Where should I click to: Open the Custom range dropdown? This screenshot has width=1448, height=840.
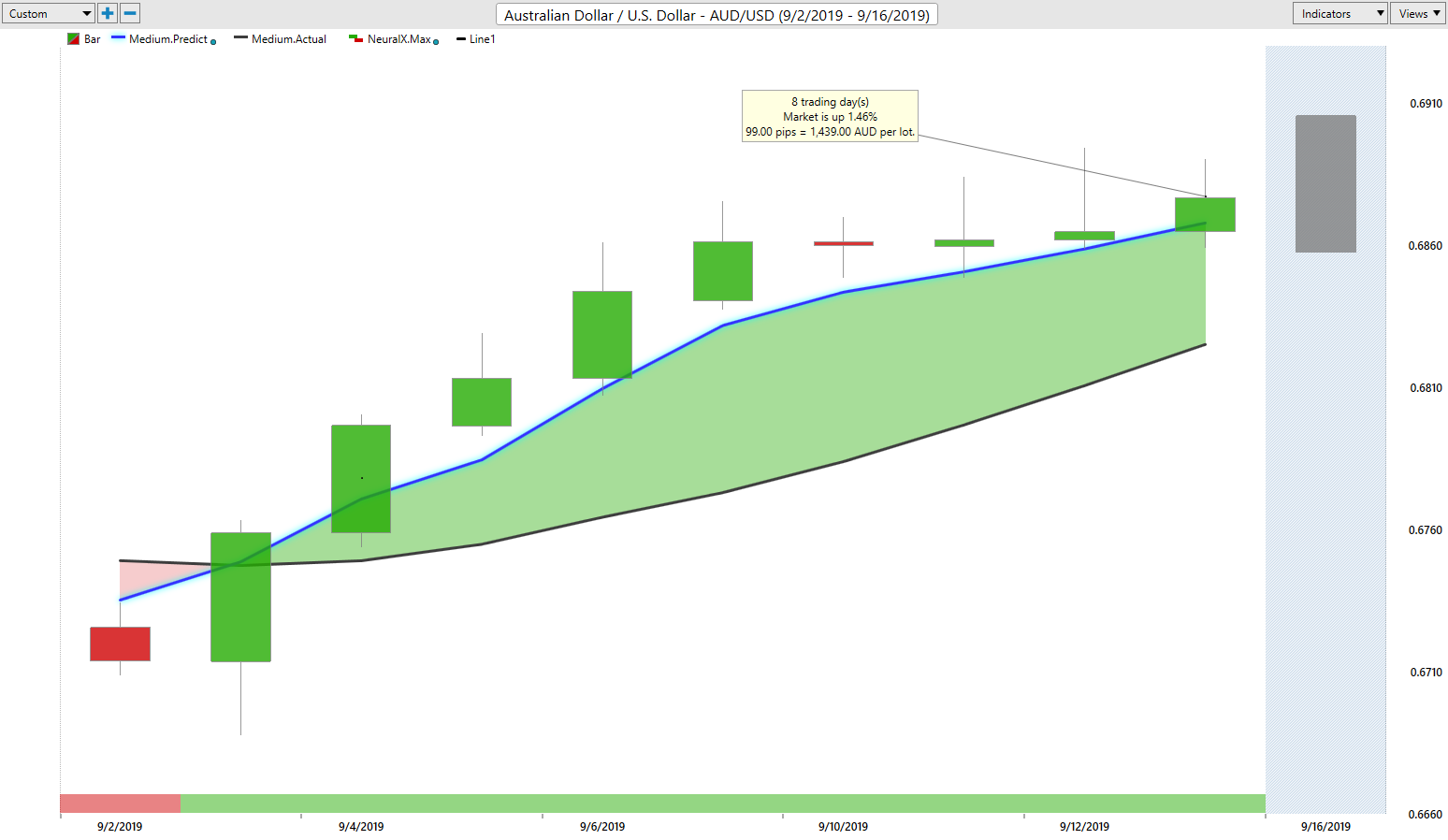pos(48,13)
